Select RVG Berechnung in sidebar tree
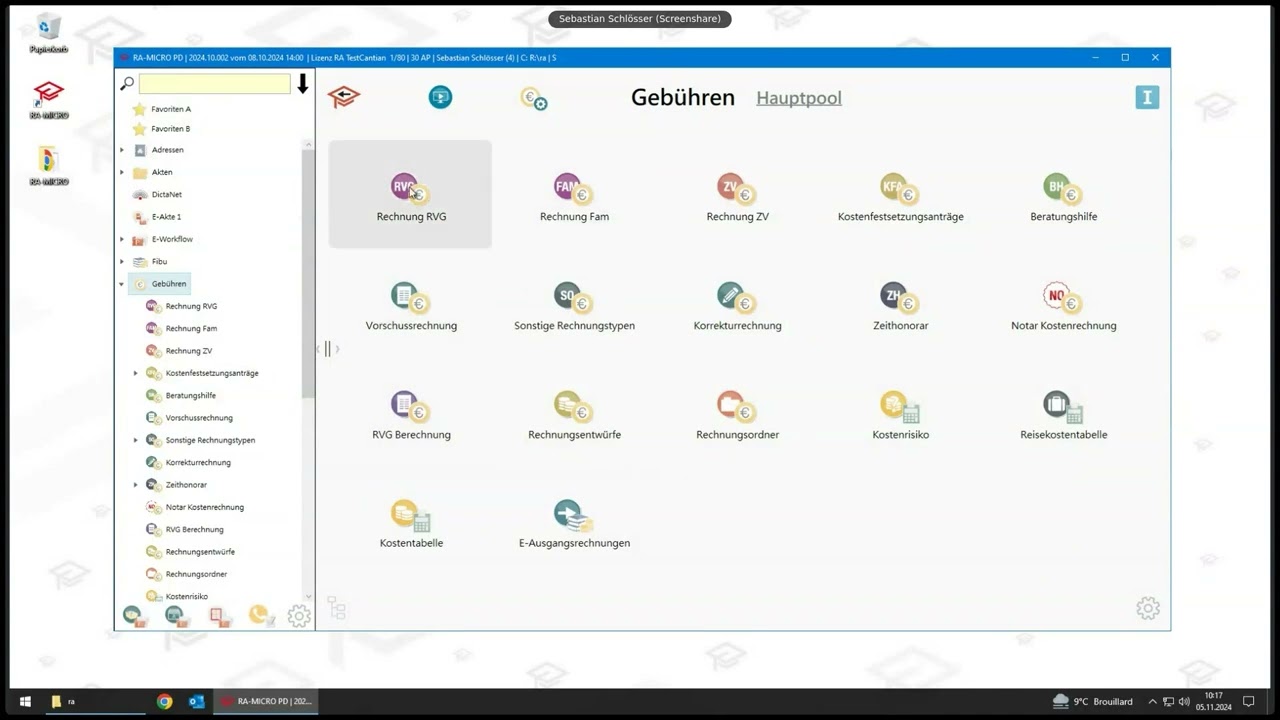The width and height of the screenshot is (1280, 720). pos(194,530)
